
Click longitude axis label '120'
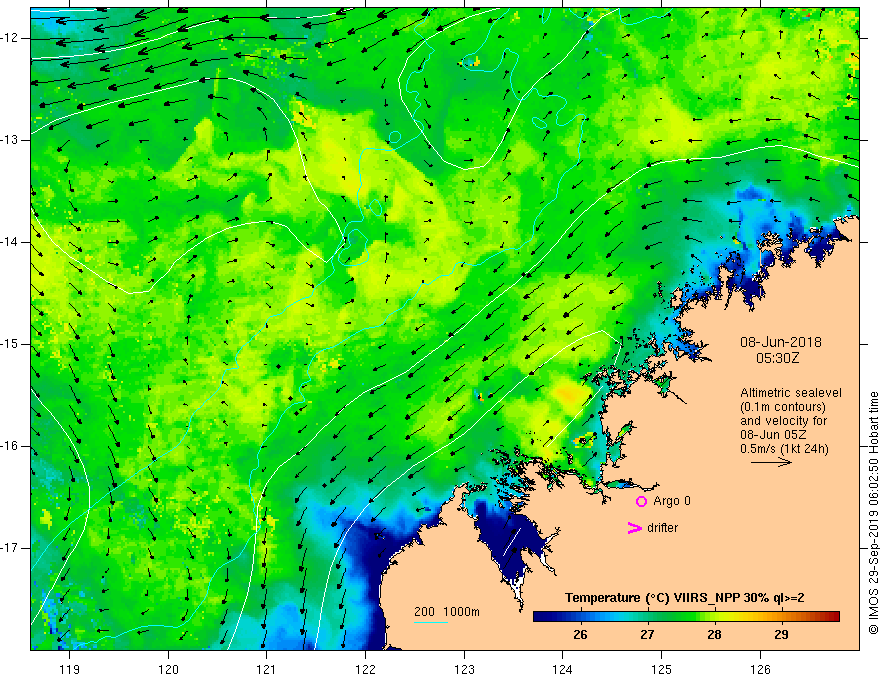pos(168,669)
